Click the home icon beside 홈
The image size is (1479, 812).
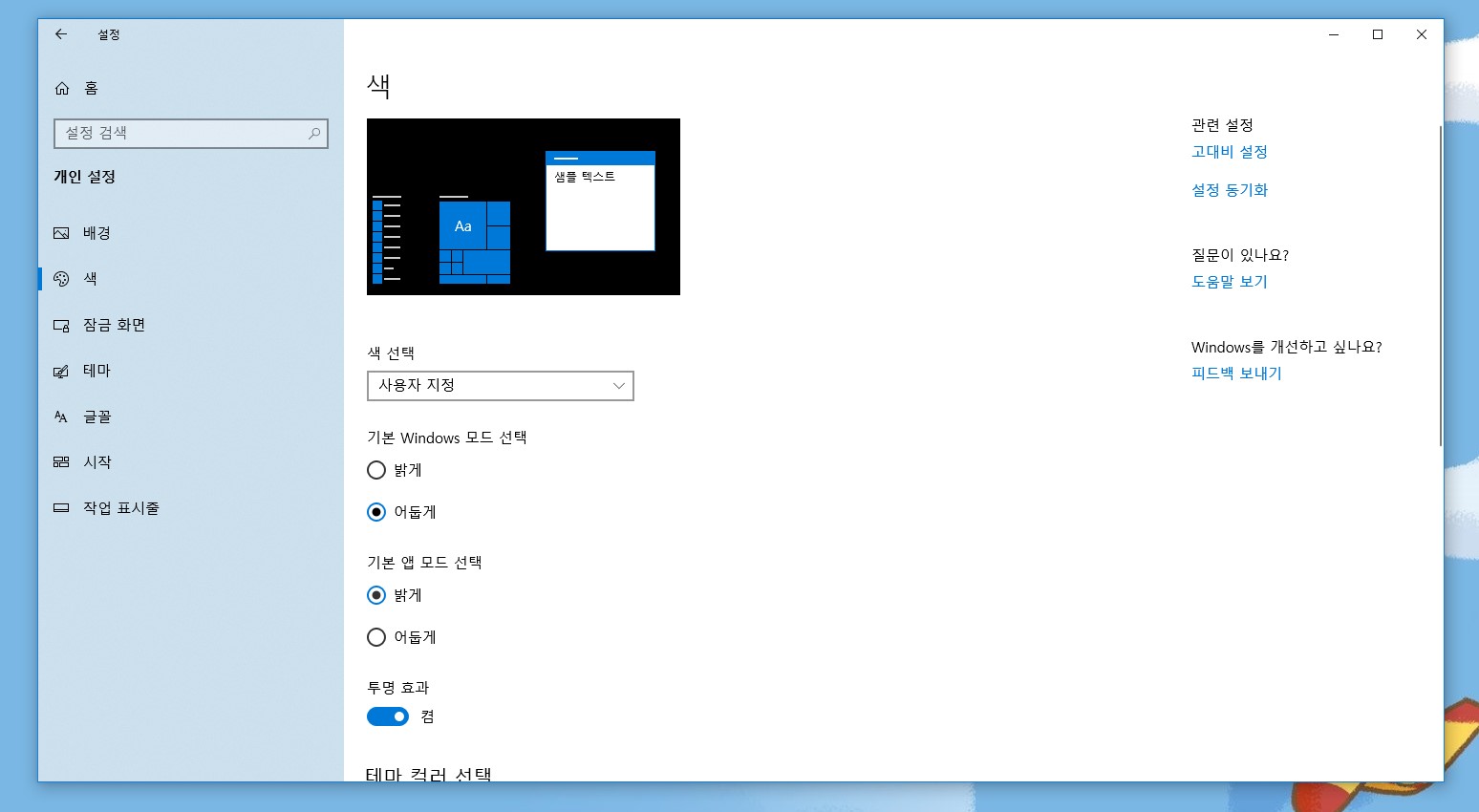click(x=62, y=88)
